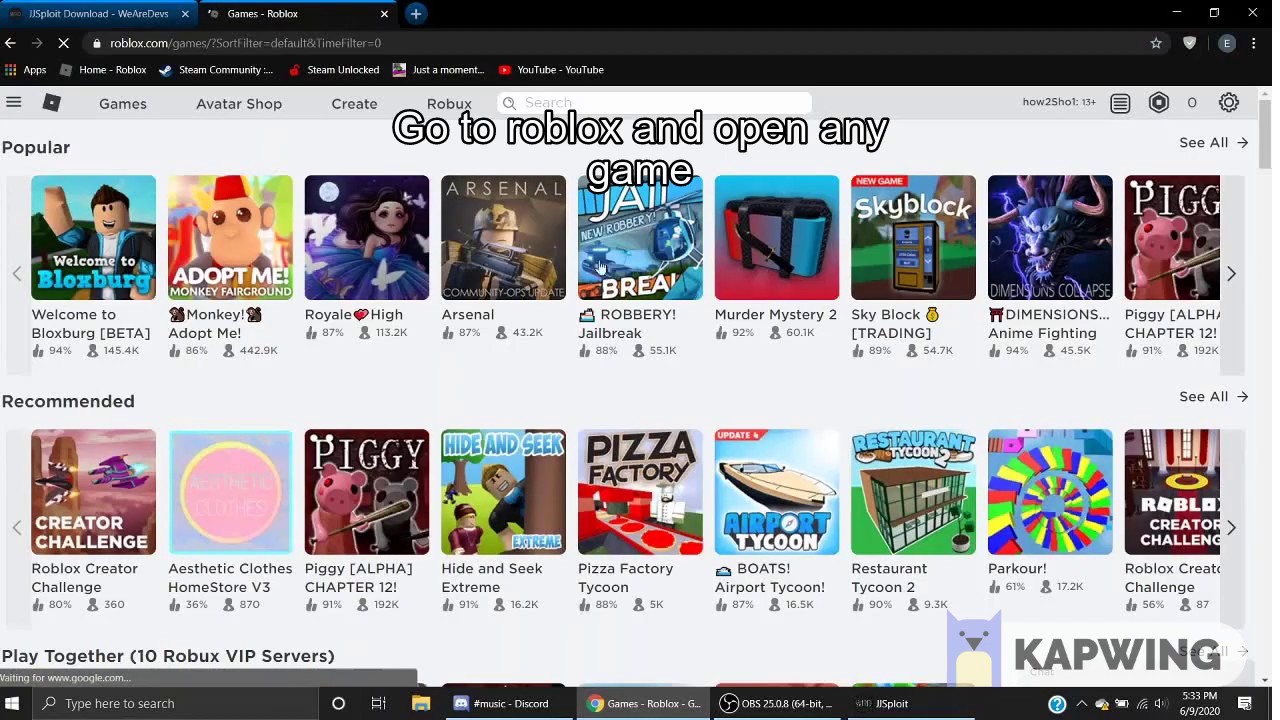
Task: Open Murder Mystery 2 thumbnail
Action: [777, 237]
